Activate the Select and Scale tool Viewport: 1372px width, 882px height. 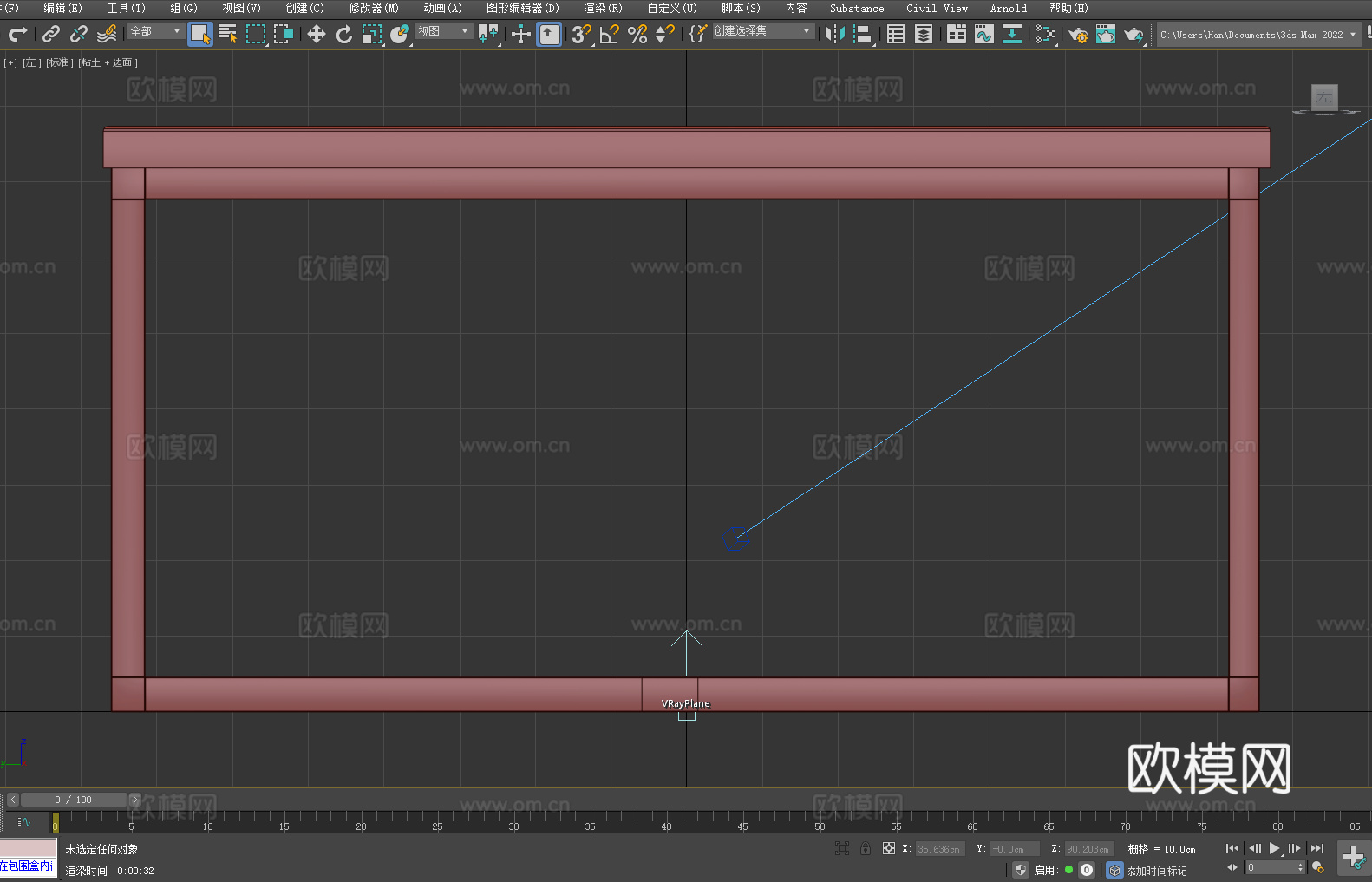pos(372,34)
